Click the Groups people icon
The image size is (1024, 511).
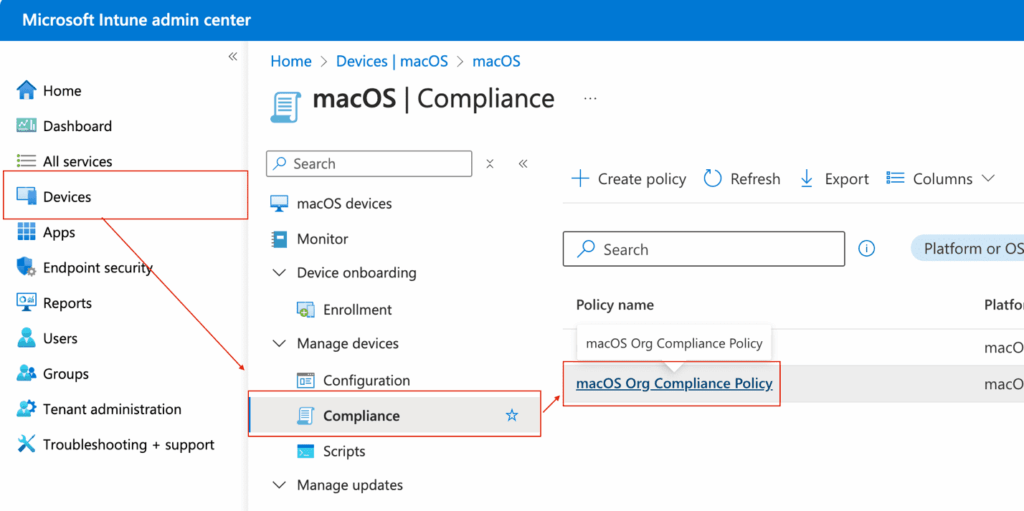coord(26,374)
